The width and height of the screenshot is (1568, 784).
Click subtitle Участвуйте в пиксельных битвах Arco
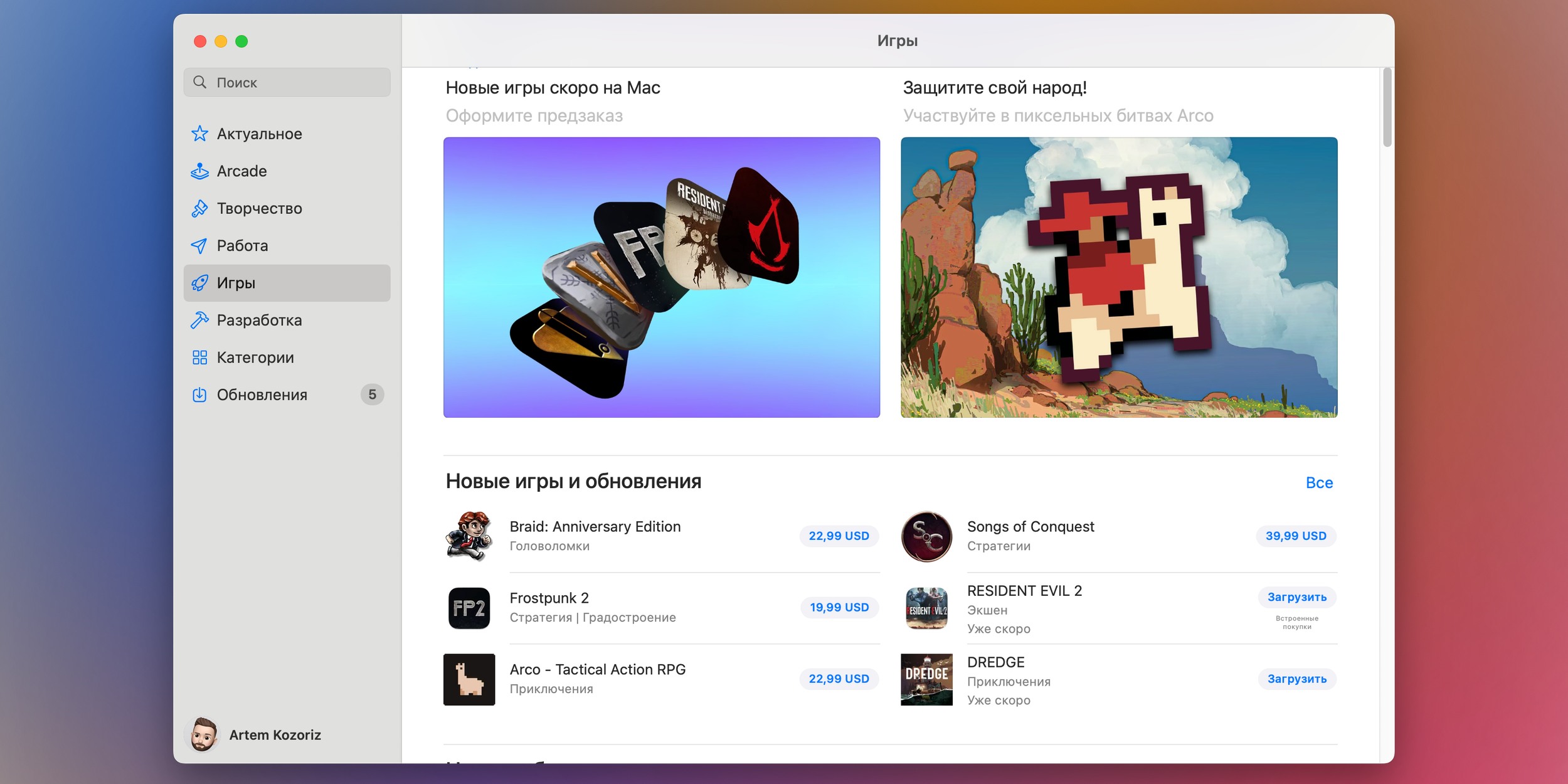click(x=1058, y=116)
